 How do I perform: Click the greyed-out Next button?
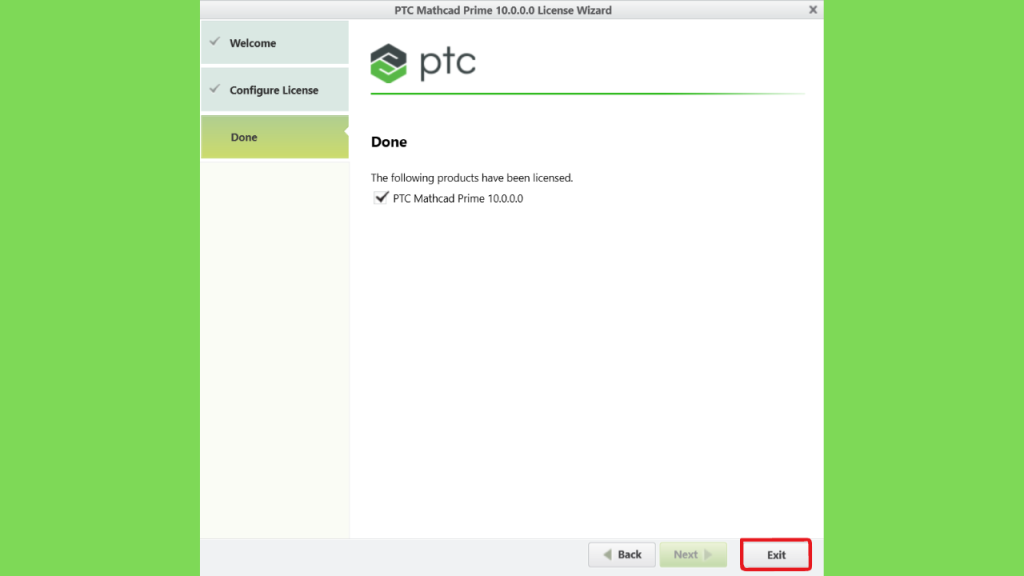coord(693,554)
